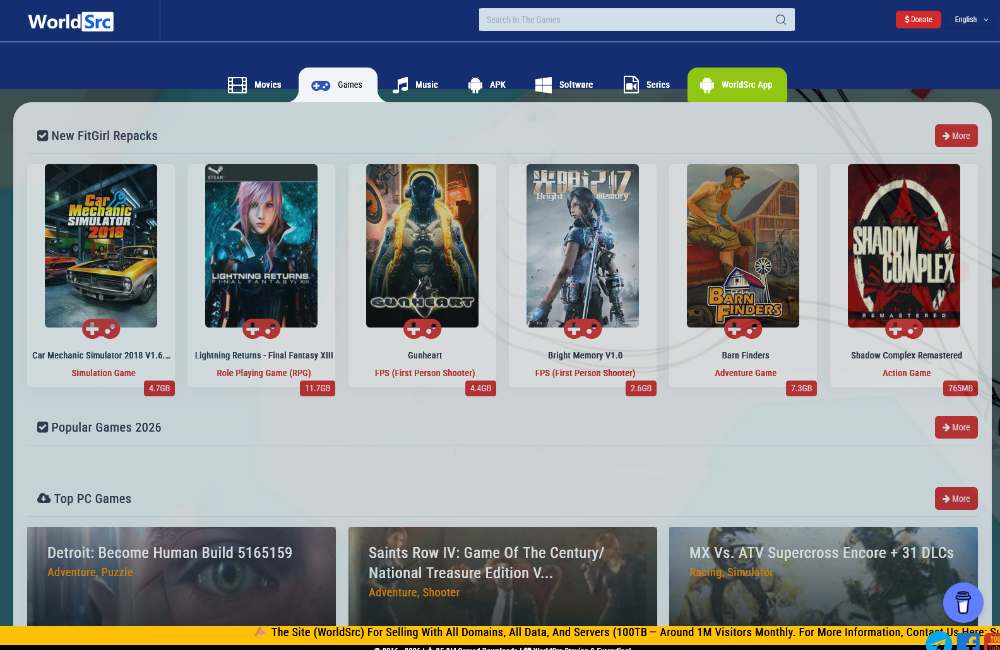Click the Movies film strip icon
Viewport: 1000px width, 650px height.
pos(237,85)
